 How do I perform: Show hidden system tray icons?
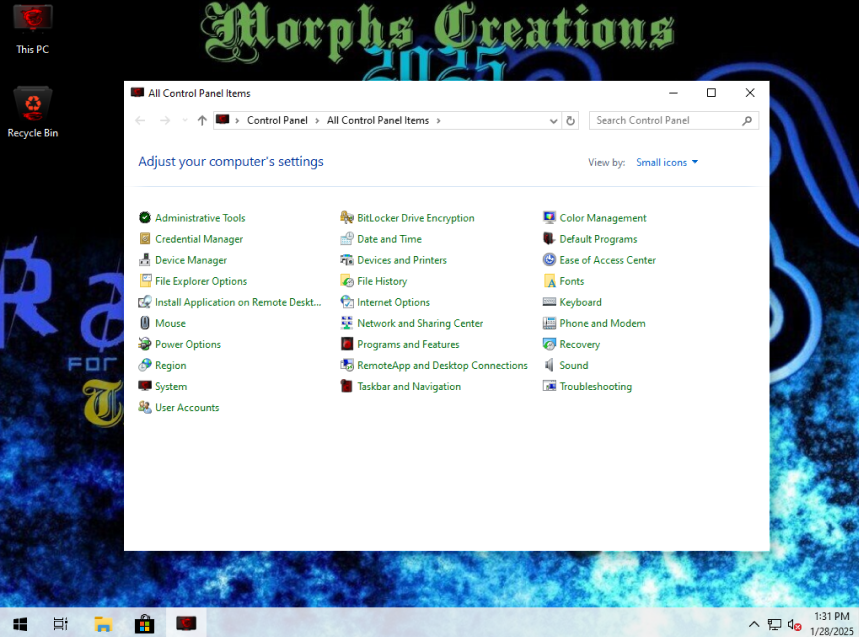[754, 624]
